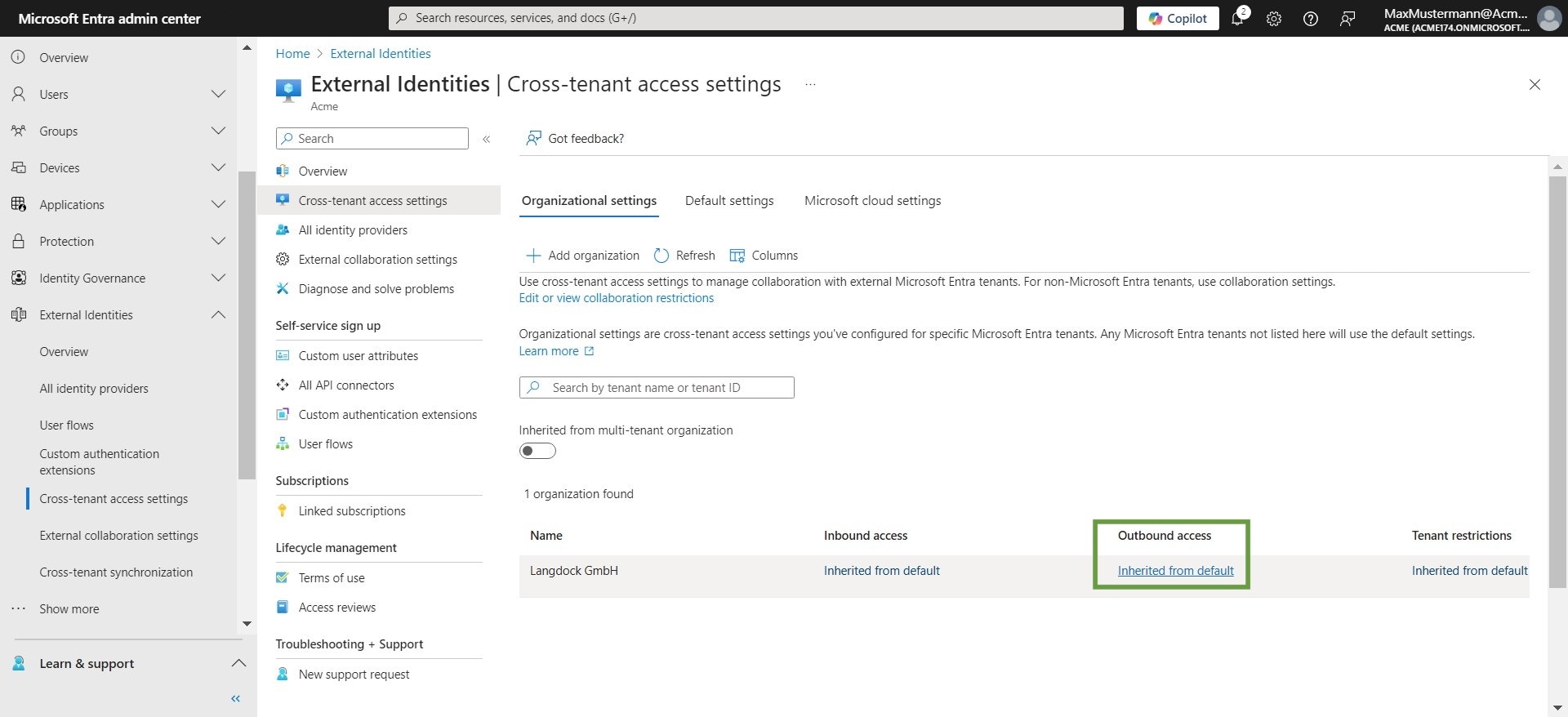Click the Devices icon in left nav

click(x=18, y=167)
